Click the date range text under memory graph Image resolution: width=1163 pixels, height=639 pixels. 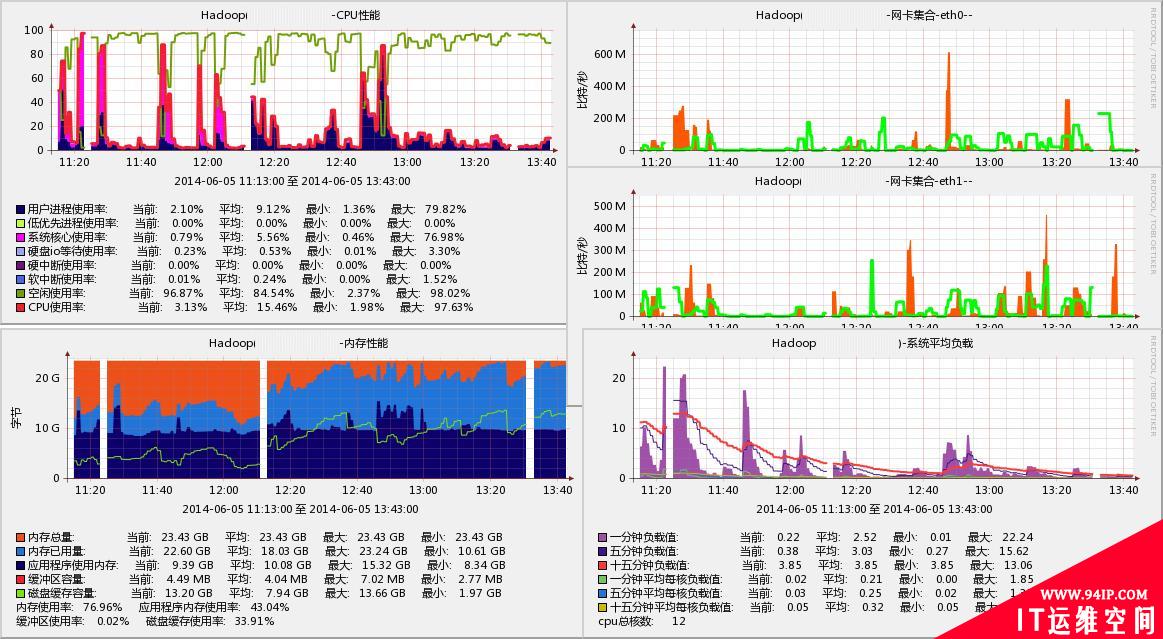(300, 509)
